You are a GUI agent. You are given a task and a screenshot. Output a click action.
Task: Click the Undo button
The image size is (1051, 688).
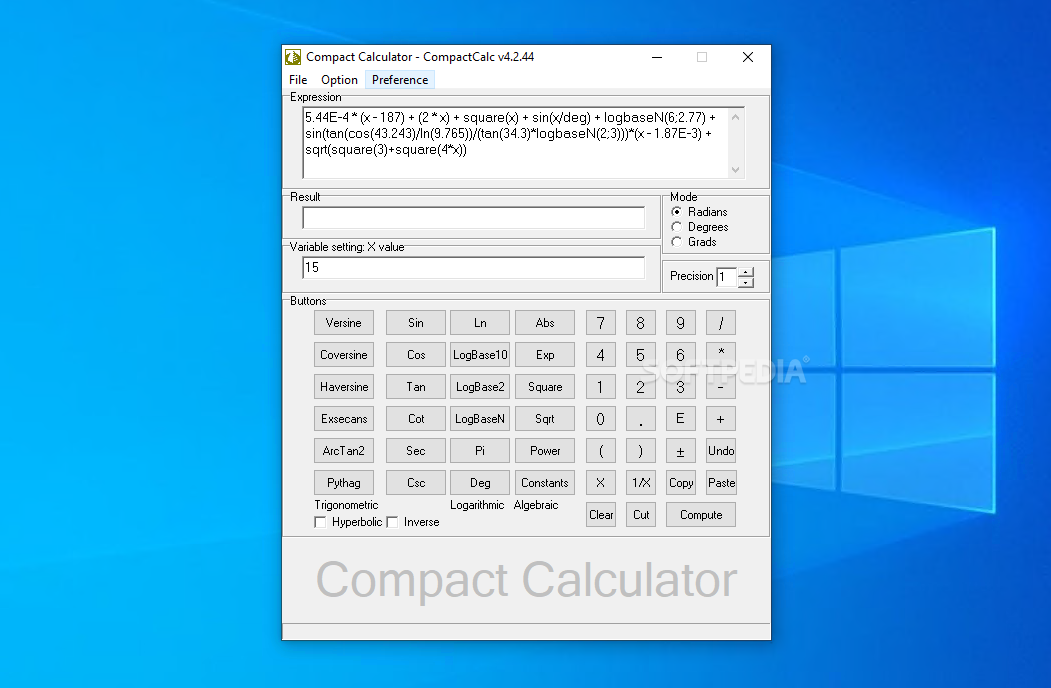click(721, 451)
